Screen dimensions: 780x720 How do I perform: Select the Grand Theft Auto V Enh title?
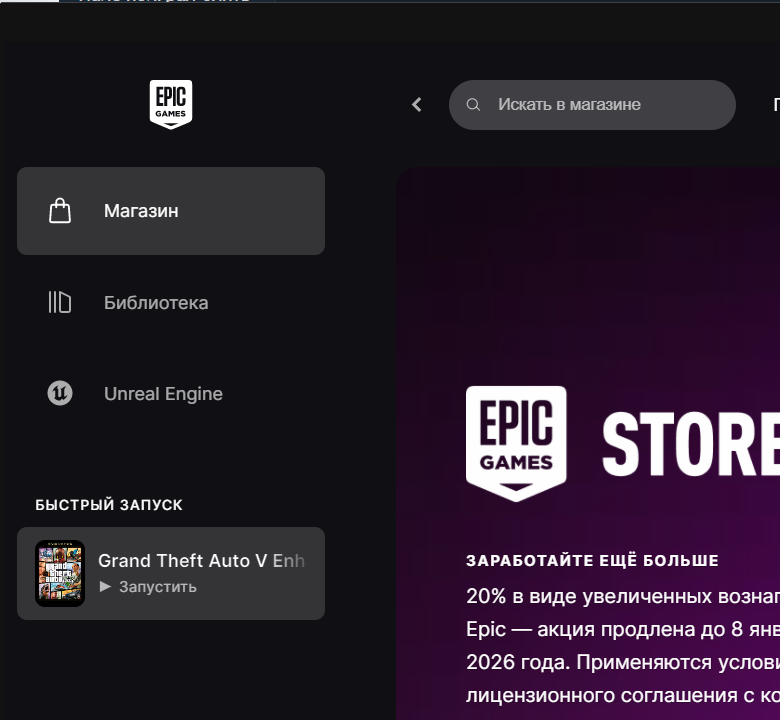pos(201,561)
